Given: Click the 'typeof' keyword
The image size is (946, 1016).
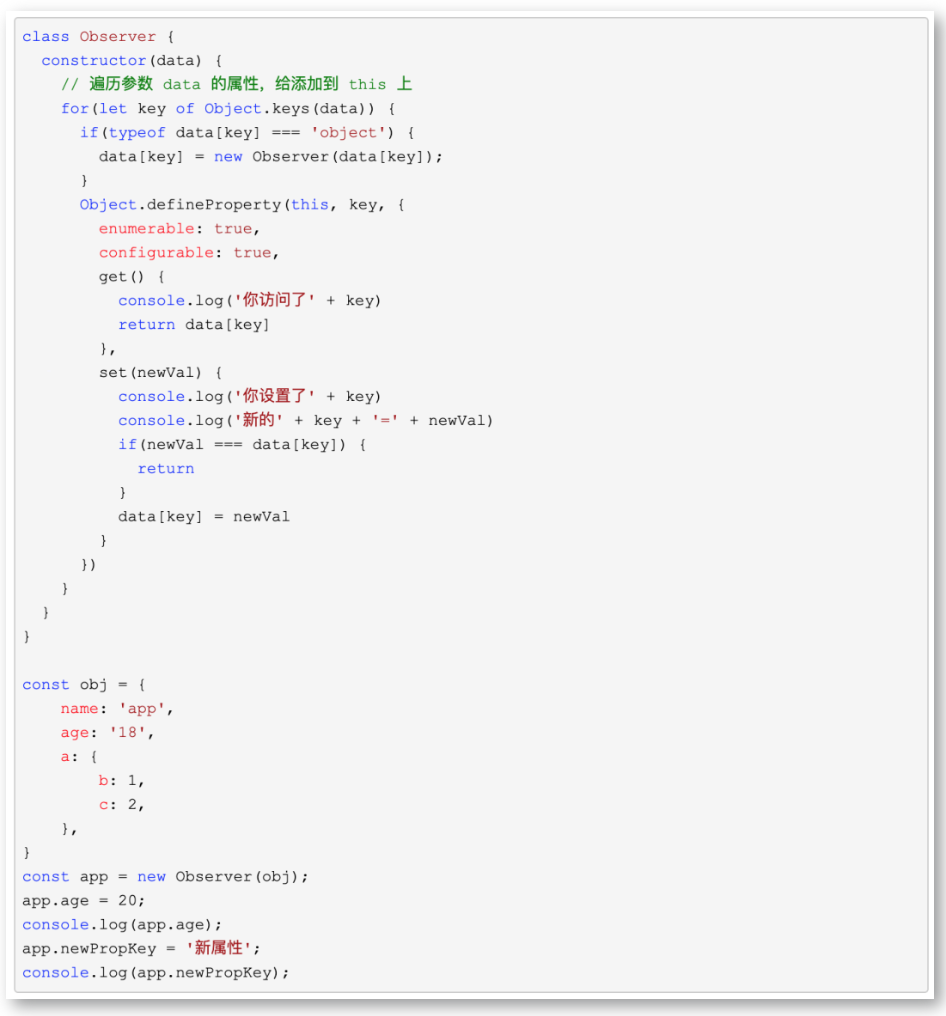Looking at the screenshot, I should point(137,133).
